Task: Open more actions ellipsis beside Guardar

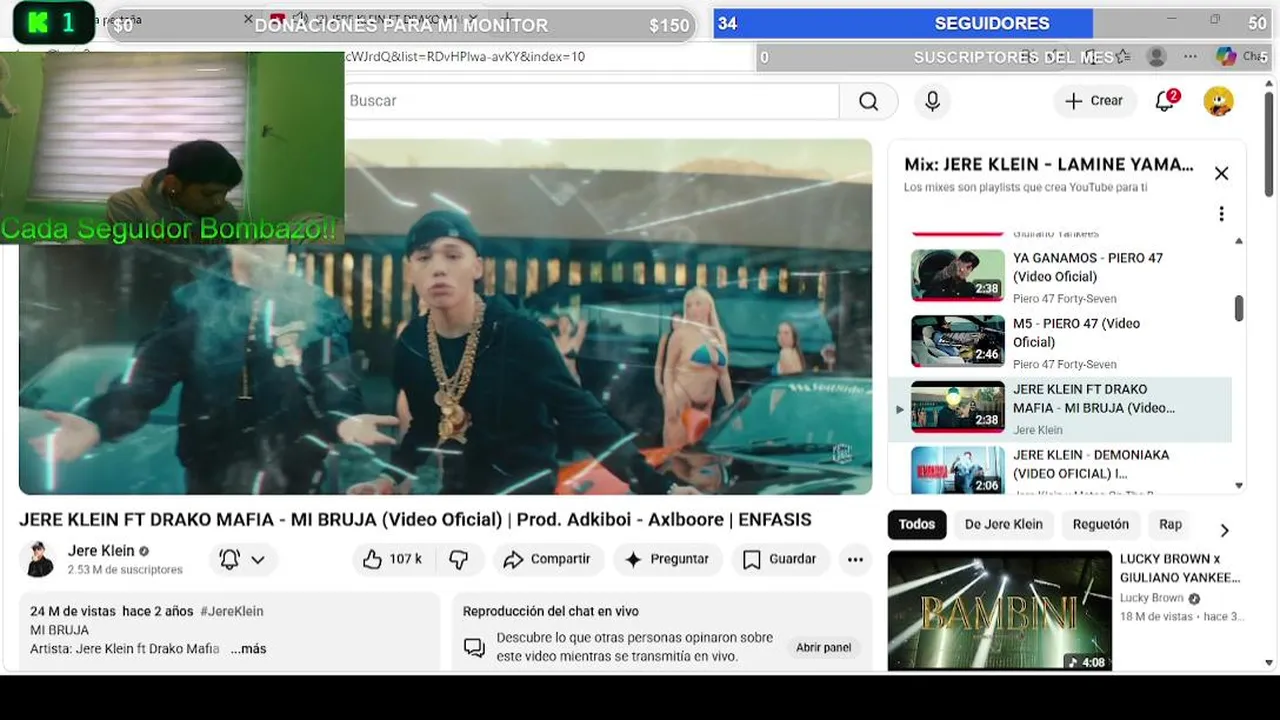Action: click(855, 559)
